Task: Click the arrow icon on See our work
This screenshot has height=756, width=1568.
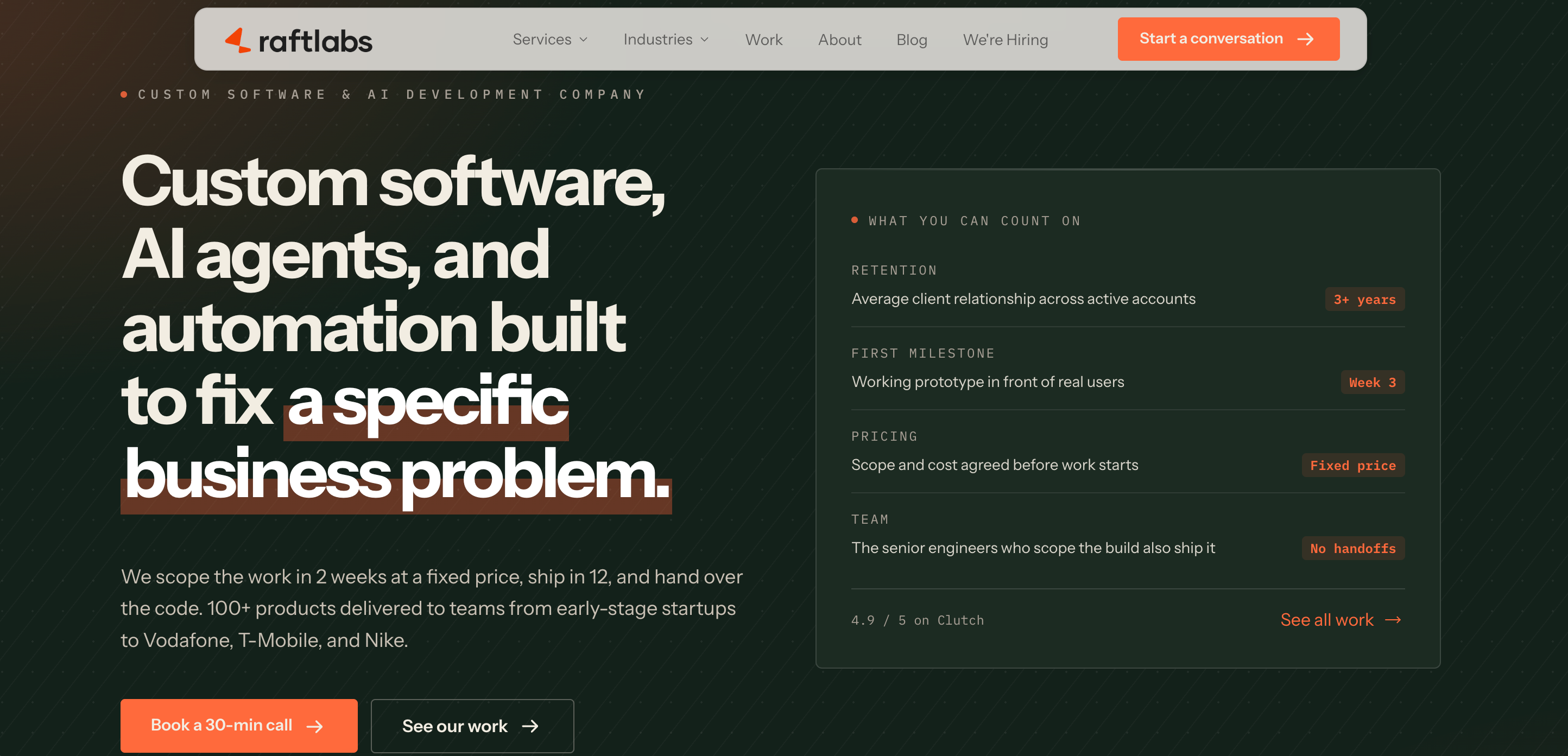Action: point(530,726)
